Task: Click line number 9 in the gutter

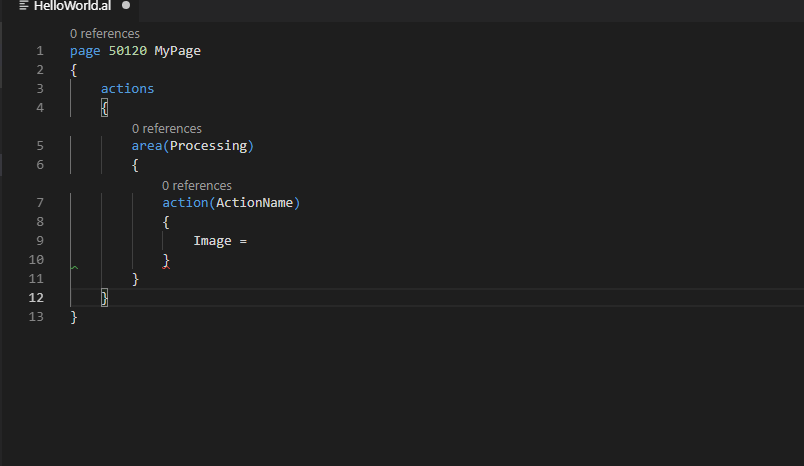Action: pos(40,241)
